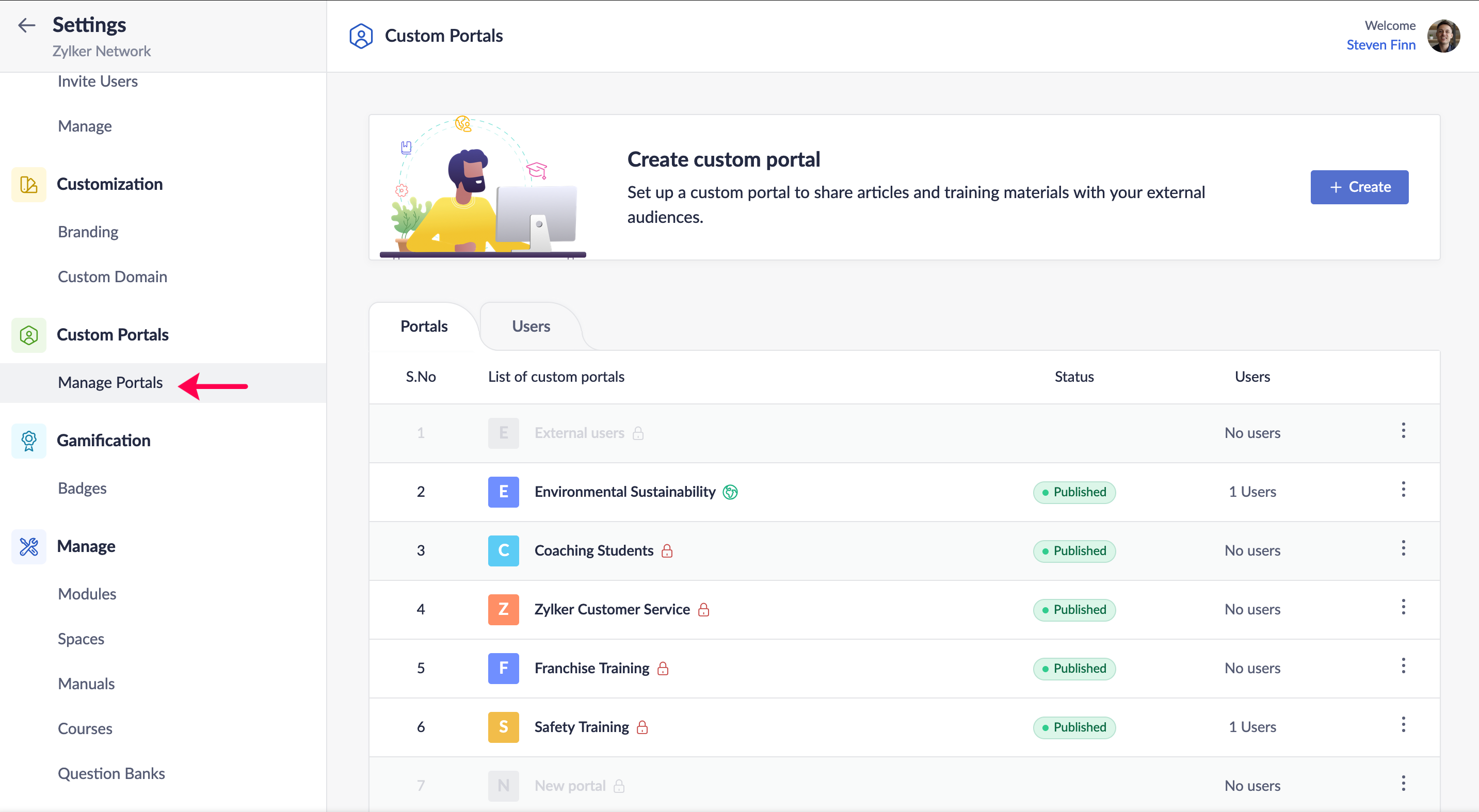Image resolution: width=1479 pixels, height=812 pixels.
Task: Open Question Banks in sidebar
Action: [x=111, y=773]
